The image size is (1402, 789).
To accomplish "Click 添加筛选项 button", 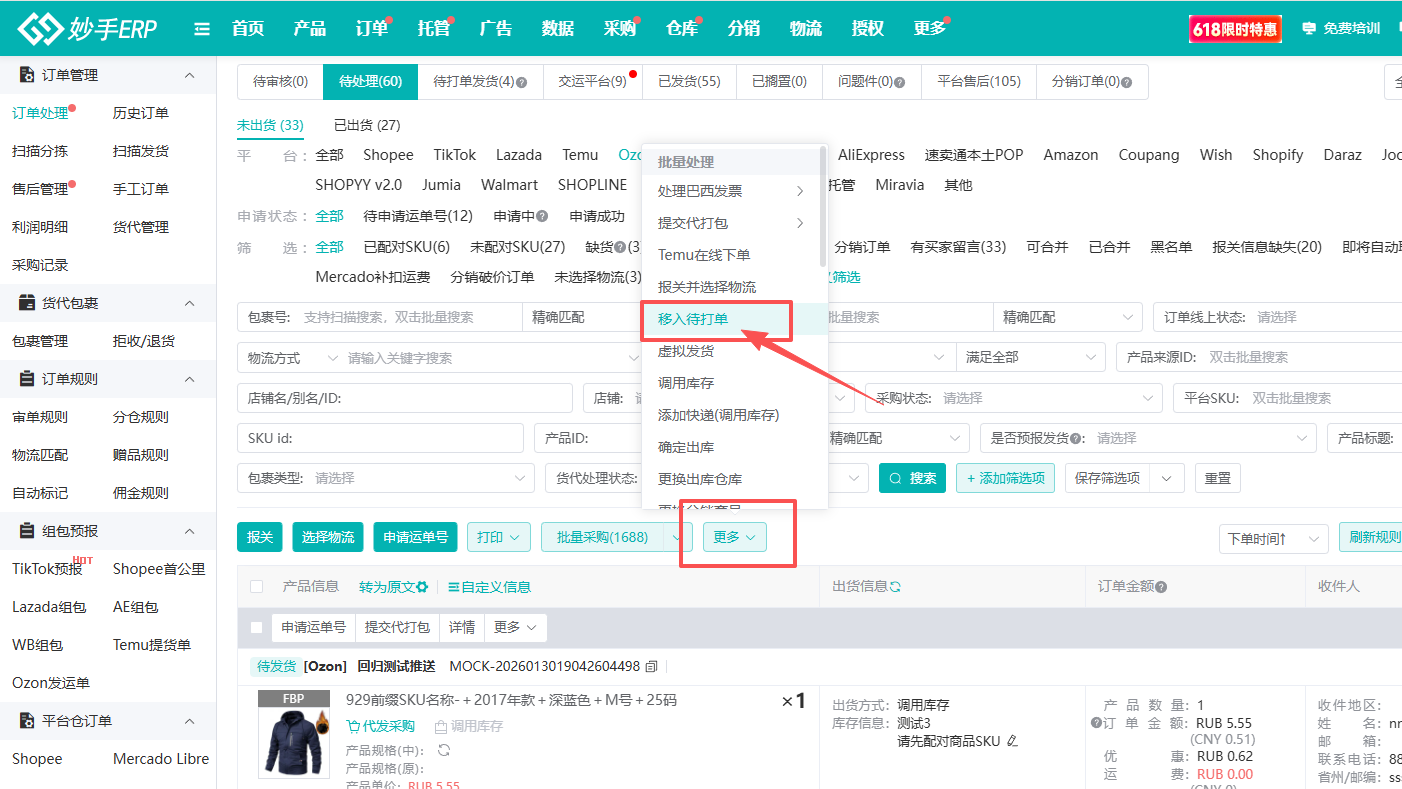I will point(1006,478).
